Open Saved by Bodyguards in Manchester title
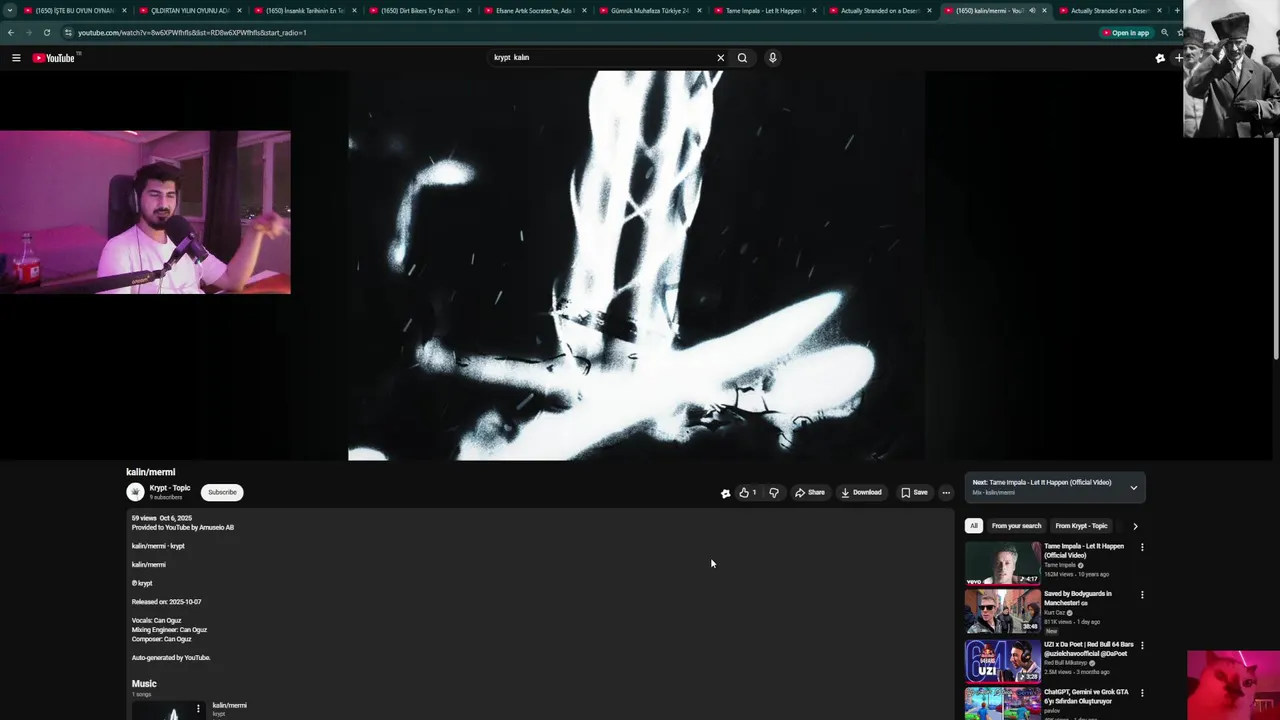 point(1078,598)
